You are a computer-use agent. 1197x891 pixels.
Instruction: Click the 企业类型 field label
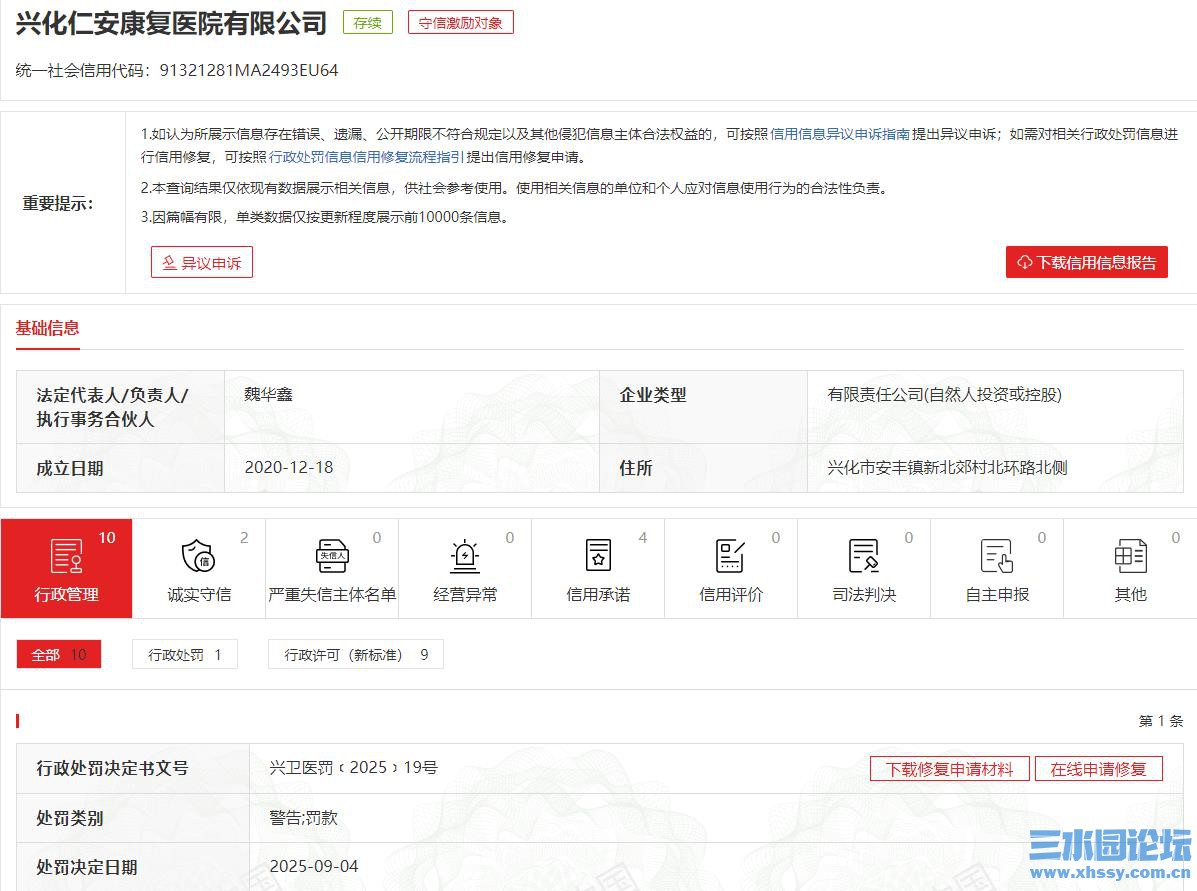tap(653, 395)
